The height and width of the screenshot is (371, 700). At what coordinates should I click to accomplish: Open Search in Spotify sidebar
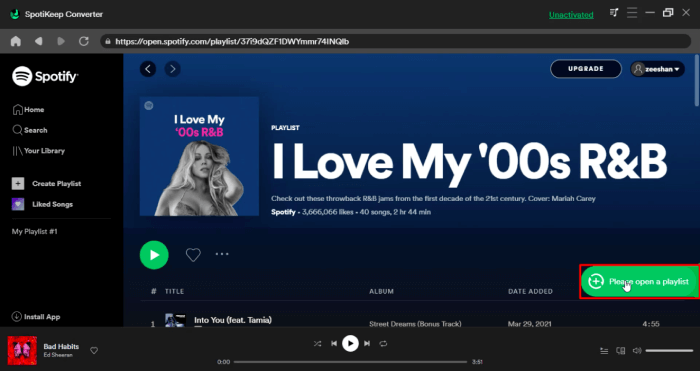click(30, 130)
